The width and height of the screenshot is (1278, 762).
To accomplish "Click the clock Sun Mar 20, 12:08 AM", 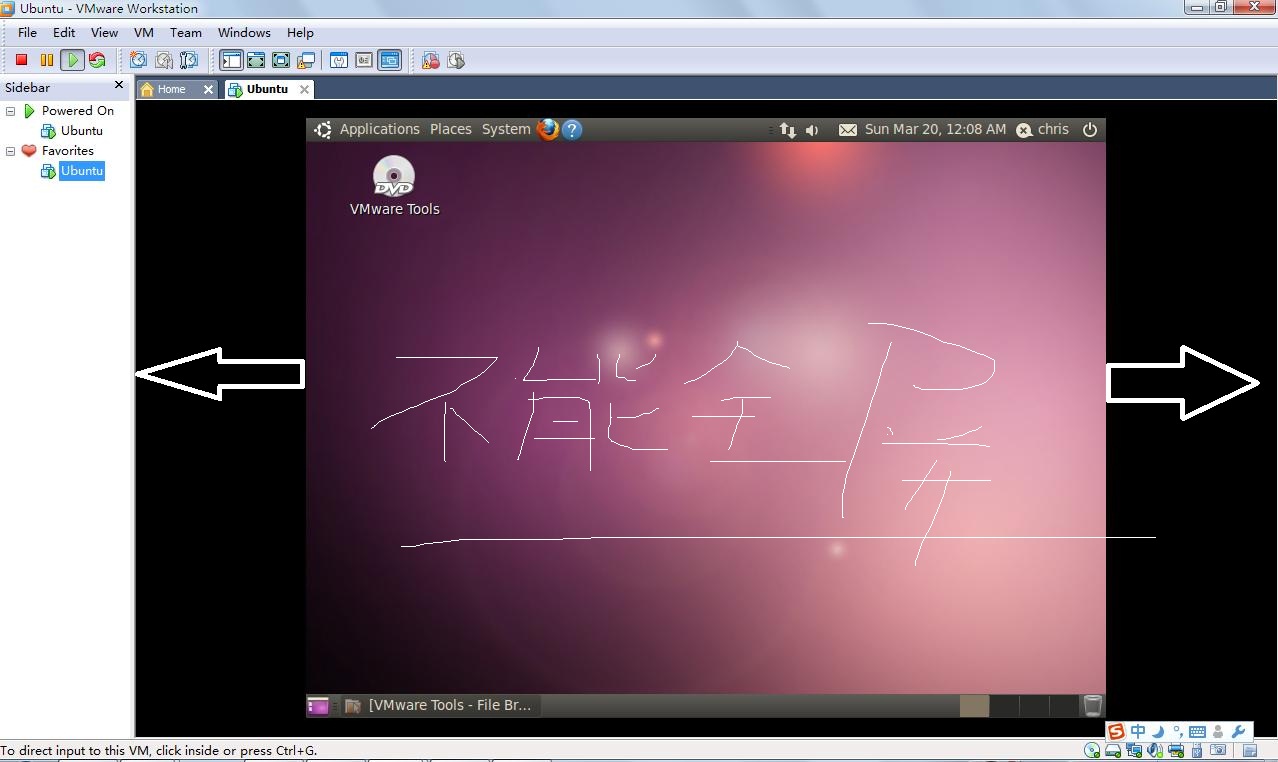I will click(936, 129).
